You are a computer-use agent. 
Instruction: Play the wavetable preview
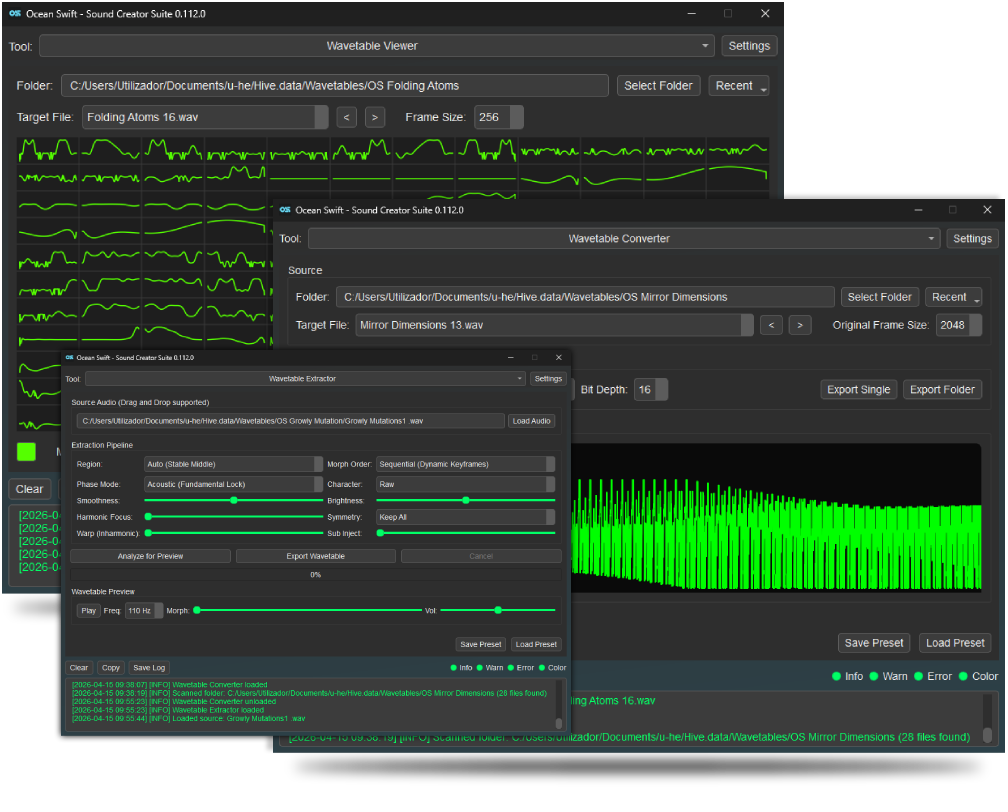tap(89, 610)
